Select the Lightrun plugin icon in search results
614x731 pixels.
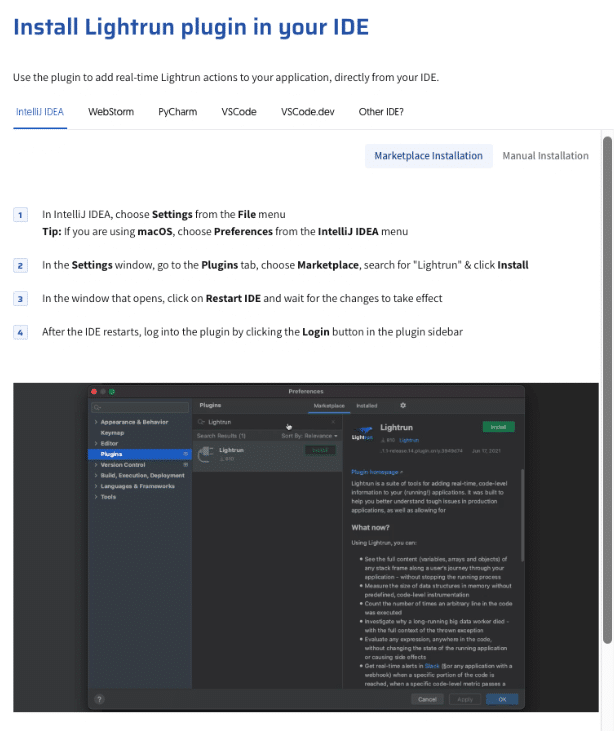click(205, 452)
